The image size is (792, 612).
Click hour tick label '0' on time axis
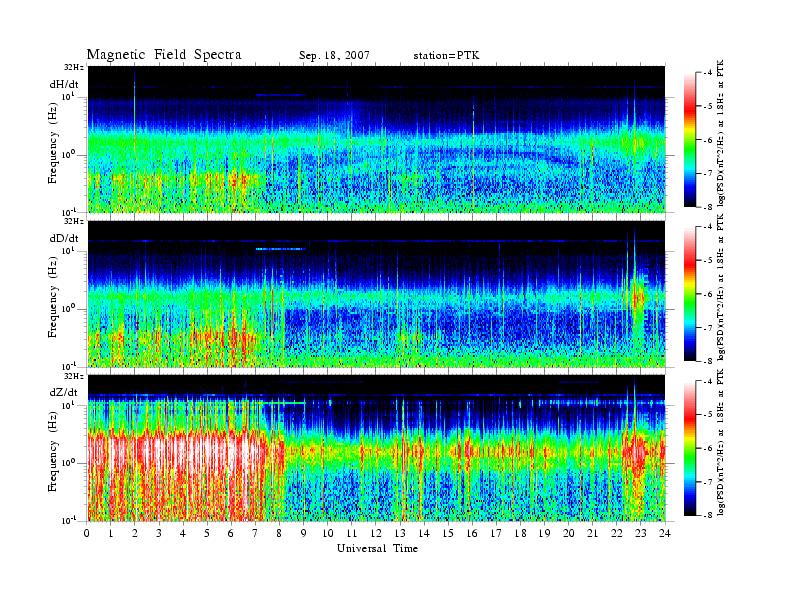click(x=87, y=533)
